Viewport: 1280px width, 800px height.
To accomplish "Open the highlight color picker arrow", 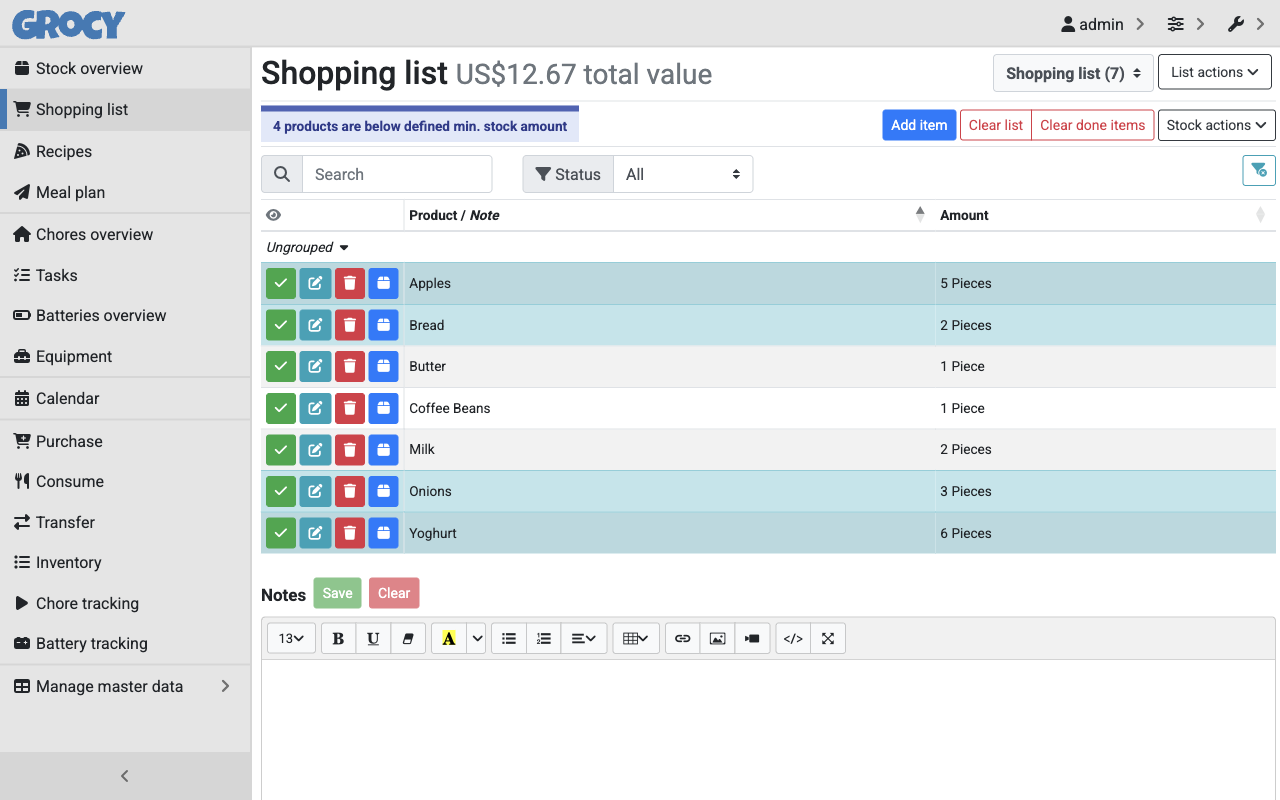I will click(x=477, y=638).
